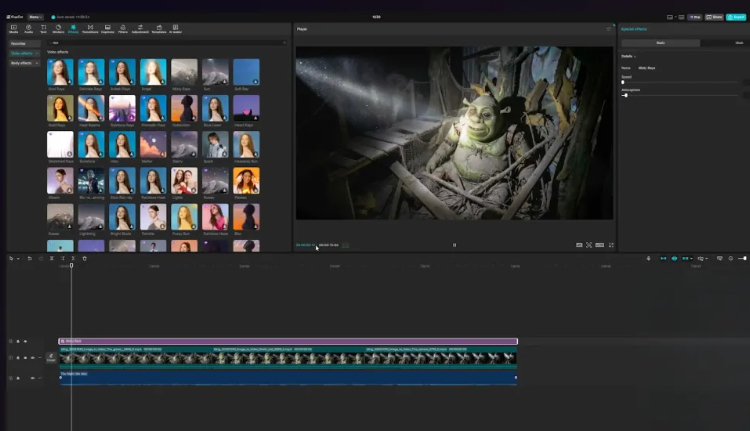Viewport: 750px width, 431px height.
Task: Click the Atmosphere slider in Special effects
Action: [x=626, y=95]
